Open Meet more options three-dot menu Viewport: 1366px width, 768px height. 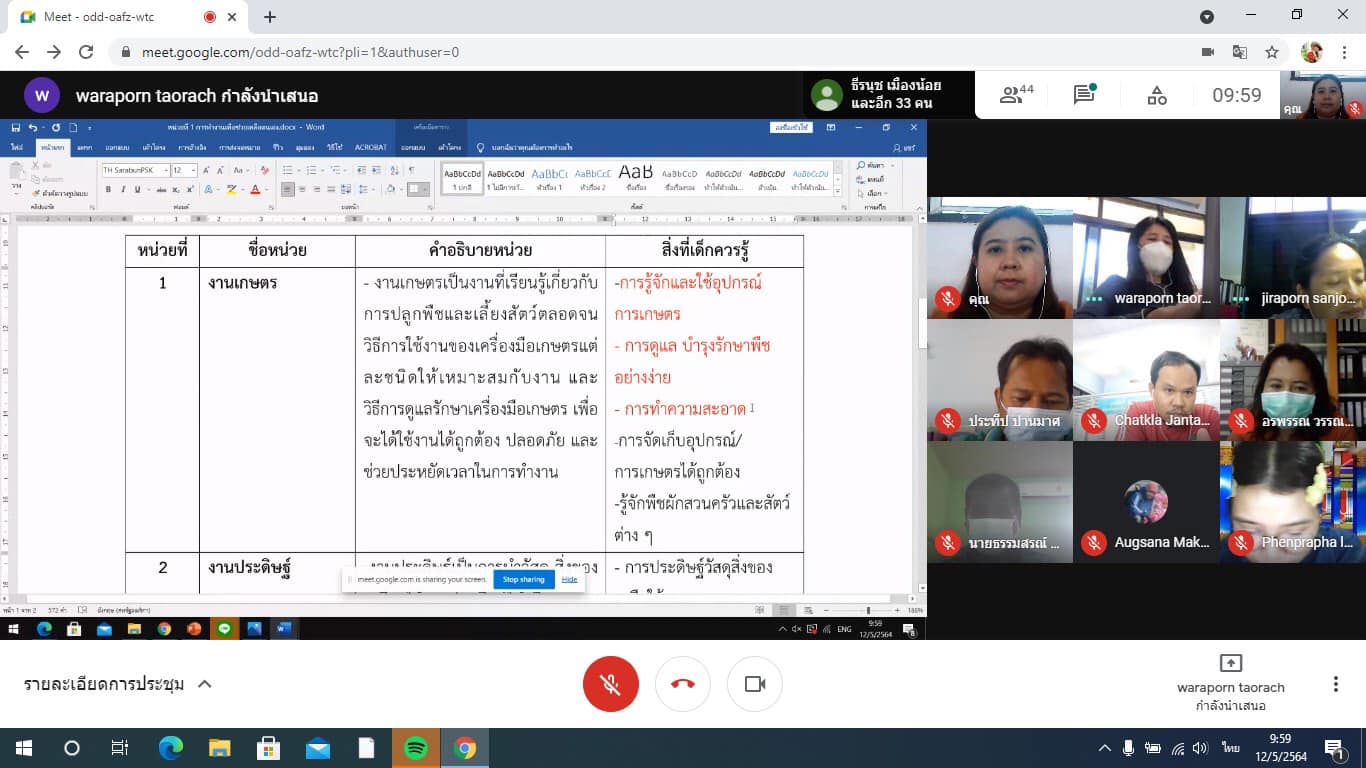pyautogui.click(x=1335, y=684)
